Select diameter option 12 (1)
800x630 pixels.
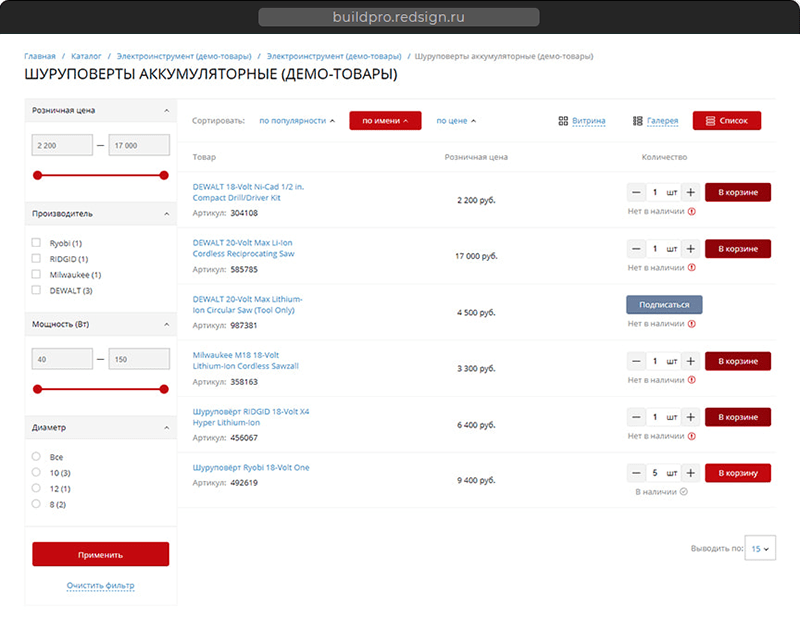(36, 488)
